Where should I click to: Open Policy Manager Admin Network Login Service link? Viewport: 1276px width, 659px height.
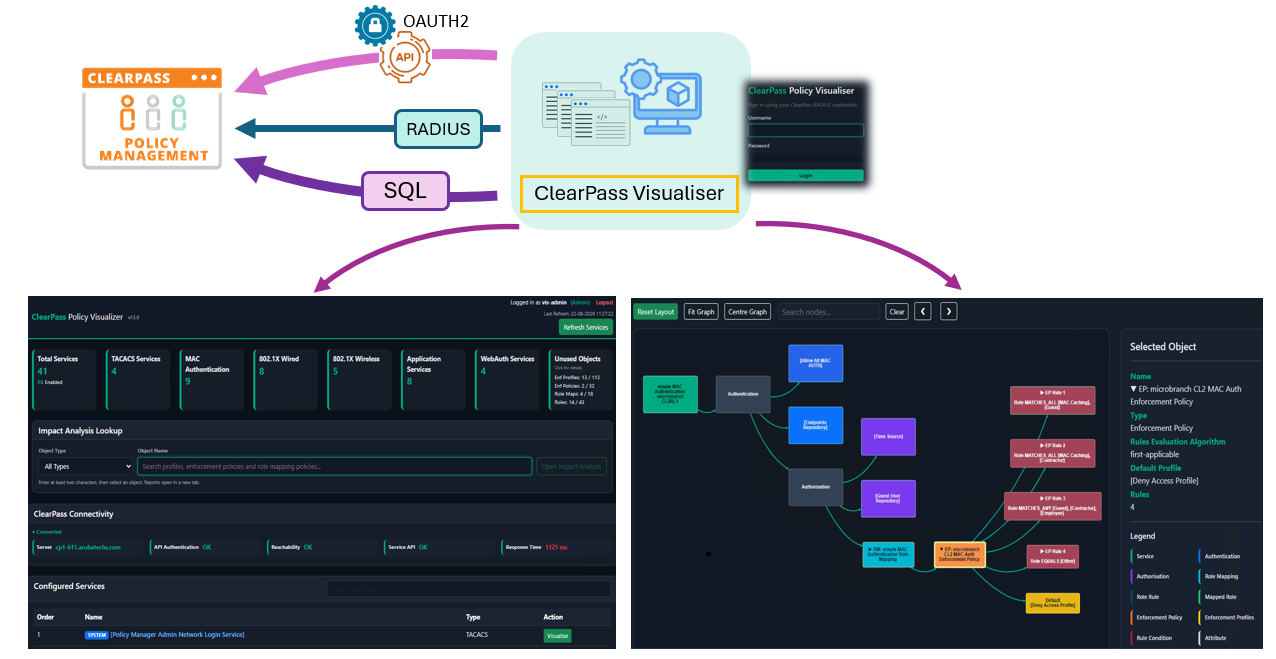click(x=177, y=635)
